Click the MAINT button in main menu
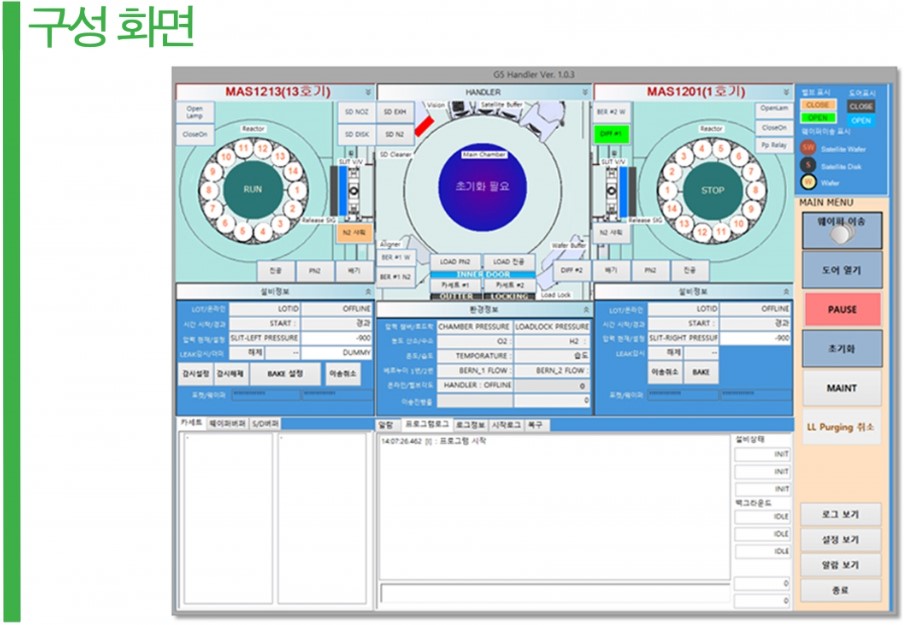Viewport: 904px width, 625px height. tap(841, 388)
